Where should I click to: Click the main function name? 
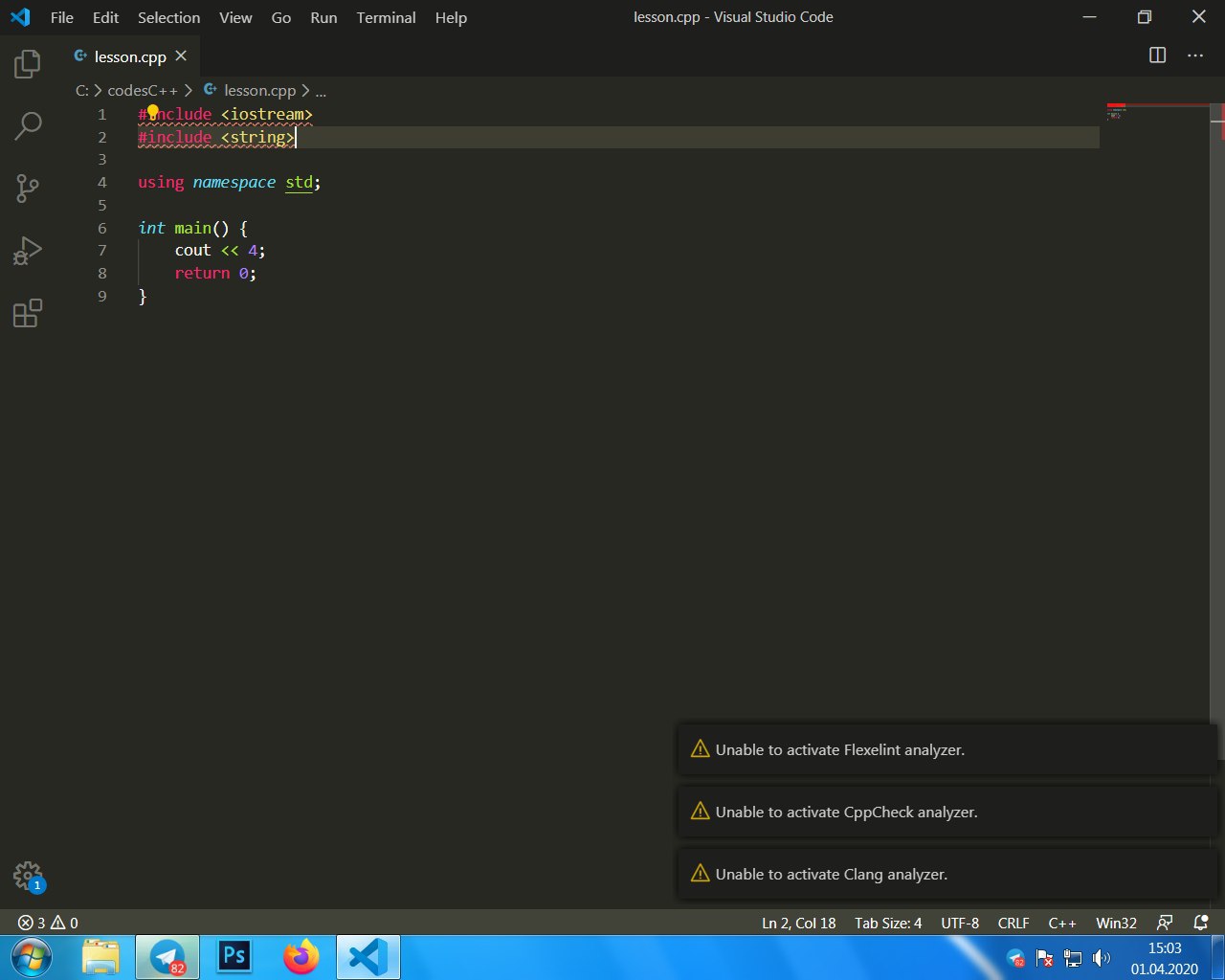[192, 228]
